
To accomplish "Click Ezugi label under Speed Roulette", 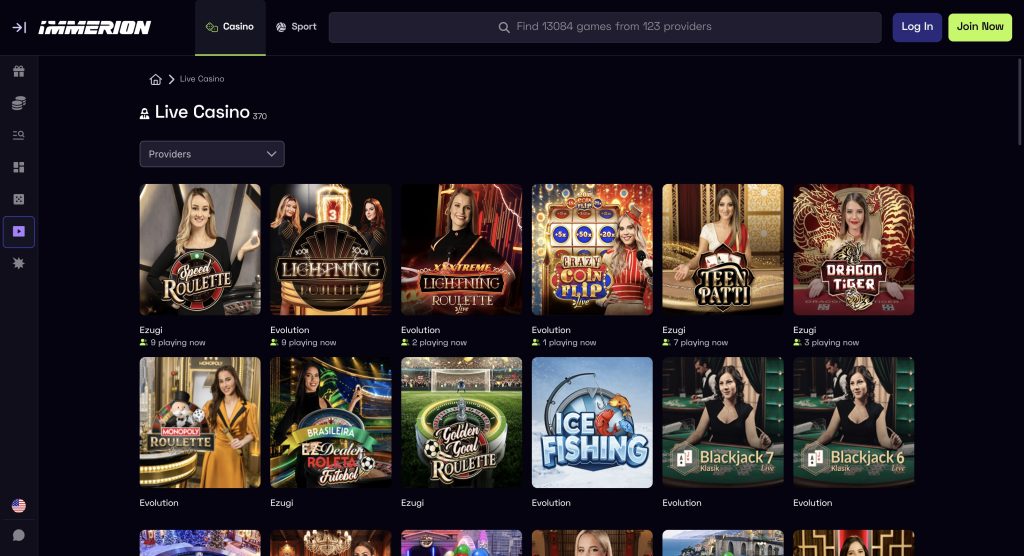I will (x=151, y=330).
